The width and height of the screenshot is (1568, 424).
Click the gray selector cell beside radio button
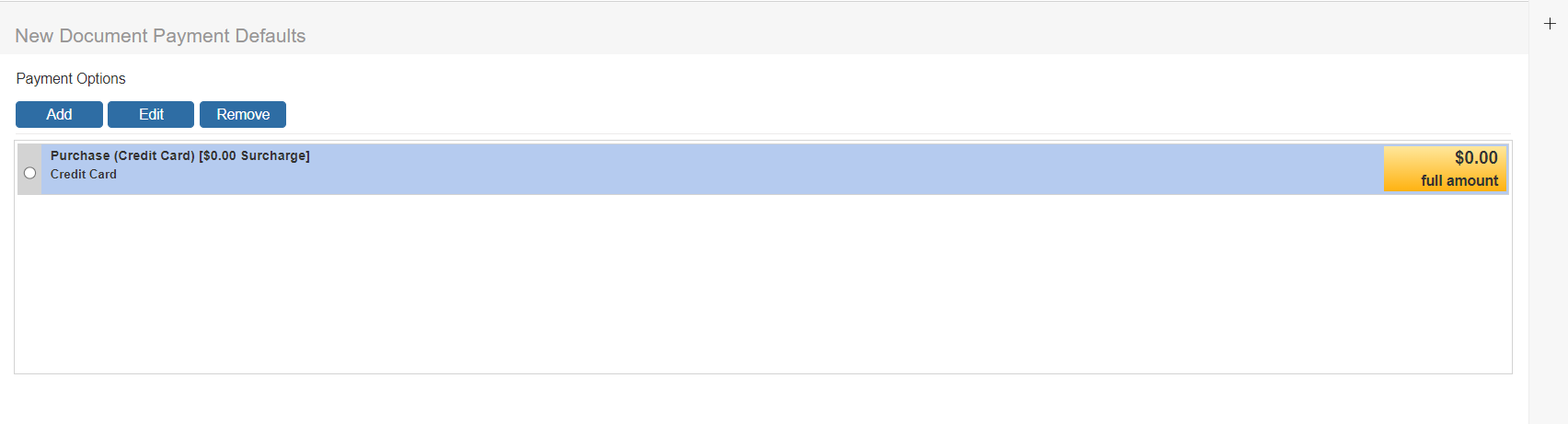click(29, 155)
